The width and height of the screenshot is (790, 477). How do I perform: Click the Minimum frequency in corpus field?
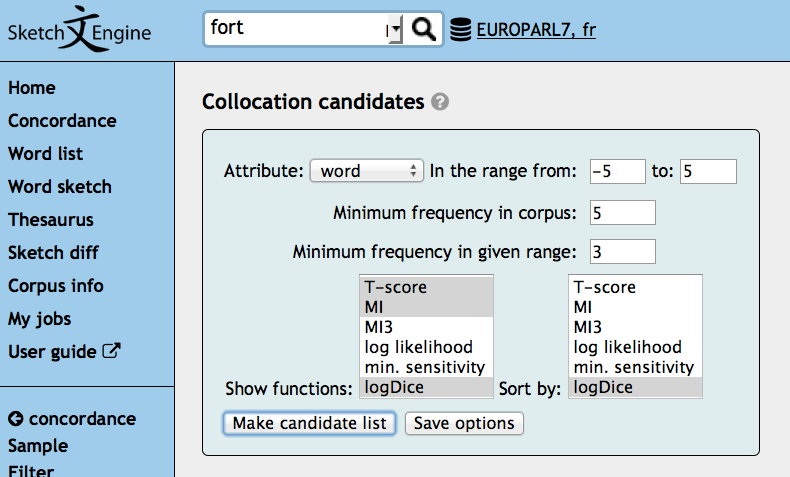[x=622, y=213]
